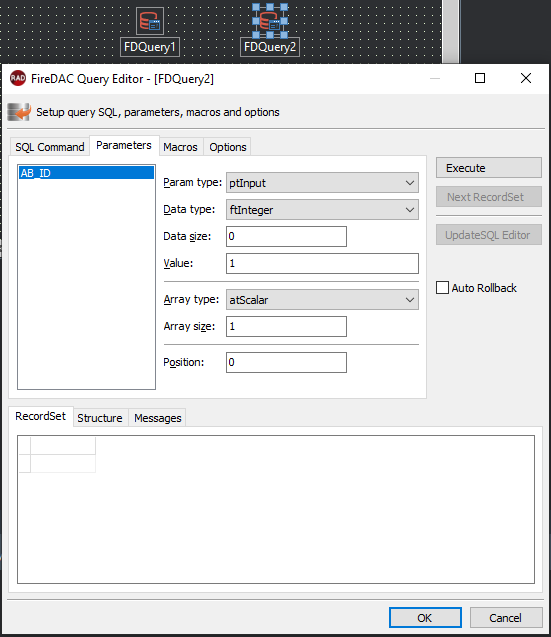The image size is (551, 637).
Task: Confirm changes with the OK button
Action: 425,618
